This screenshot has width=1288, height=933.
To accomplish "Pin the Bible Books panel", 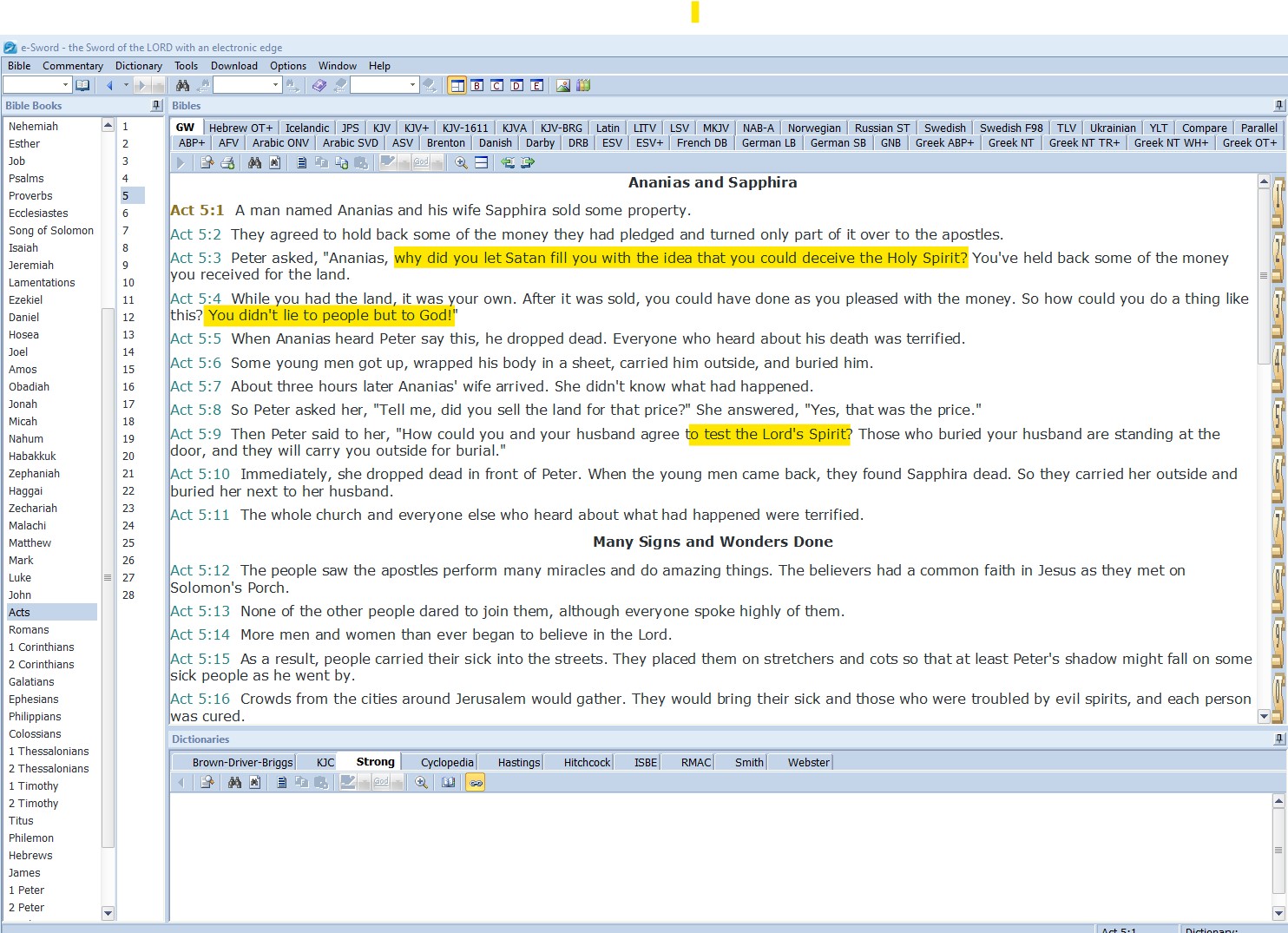I will coord(156,105).
